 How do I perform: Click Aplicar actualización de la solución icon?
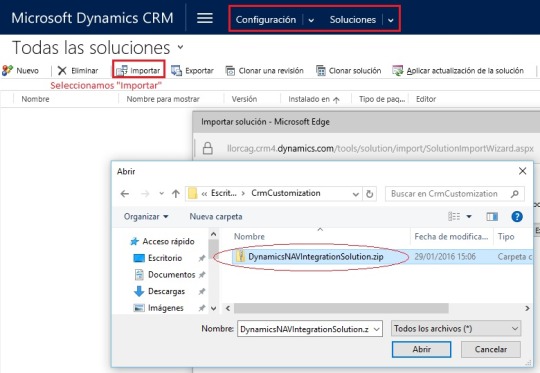398,71
